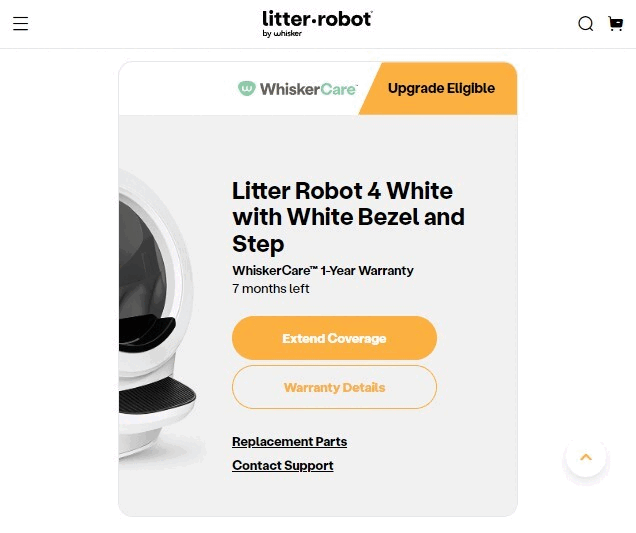
Task: Click the WhiskerCare 1-Year Warranty text
Action: (322, 271)
